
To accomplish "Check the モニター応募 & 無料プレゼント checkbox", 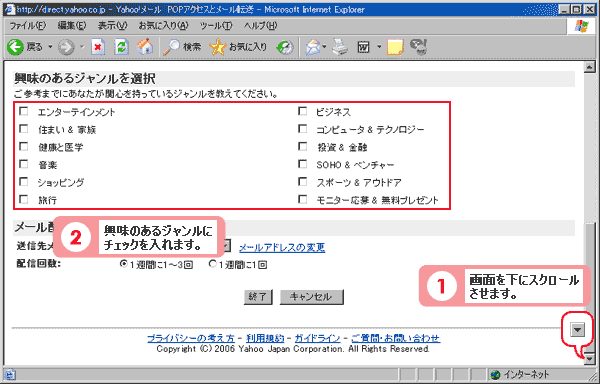I will tap(303, 199).
